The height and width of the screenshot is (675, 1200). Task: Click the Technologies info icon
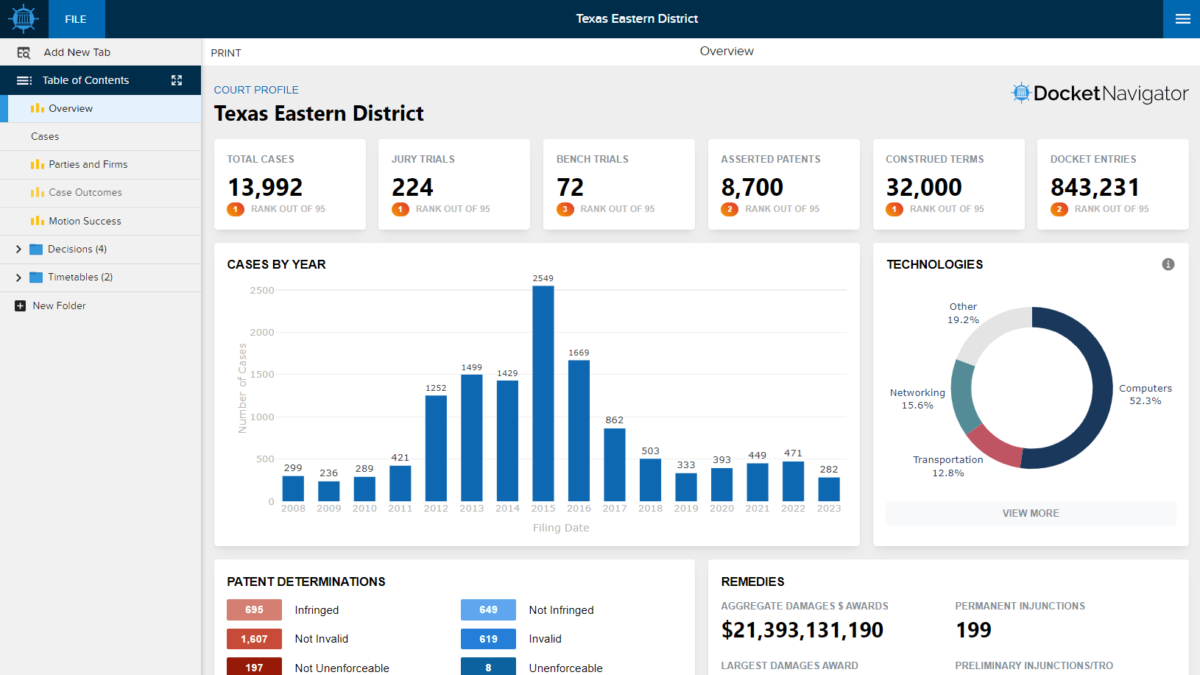point(1167,265)
